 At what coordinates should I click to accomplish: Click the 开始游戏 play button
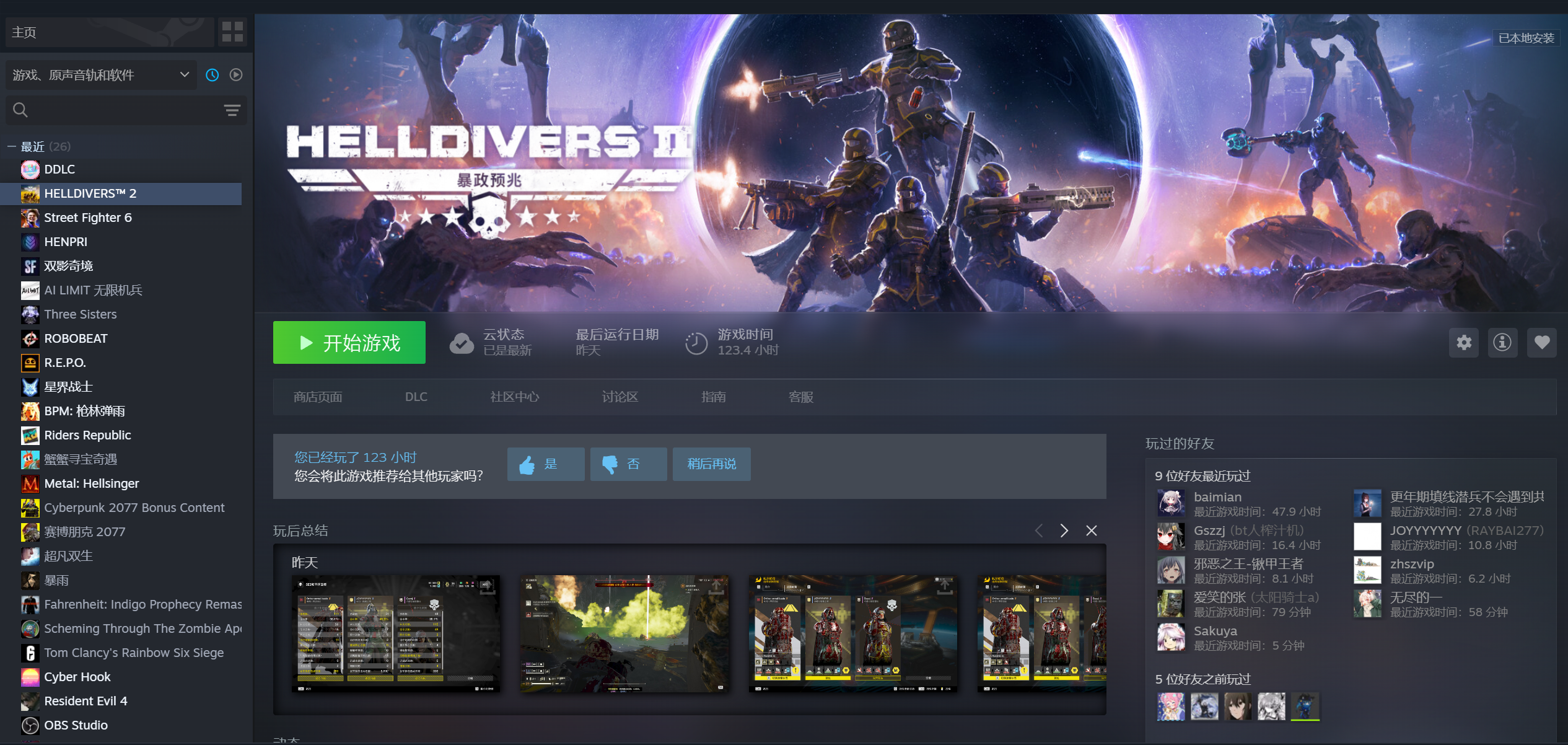point(349,343)
